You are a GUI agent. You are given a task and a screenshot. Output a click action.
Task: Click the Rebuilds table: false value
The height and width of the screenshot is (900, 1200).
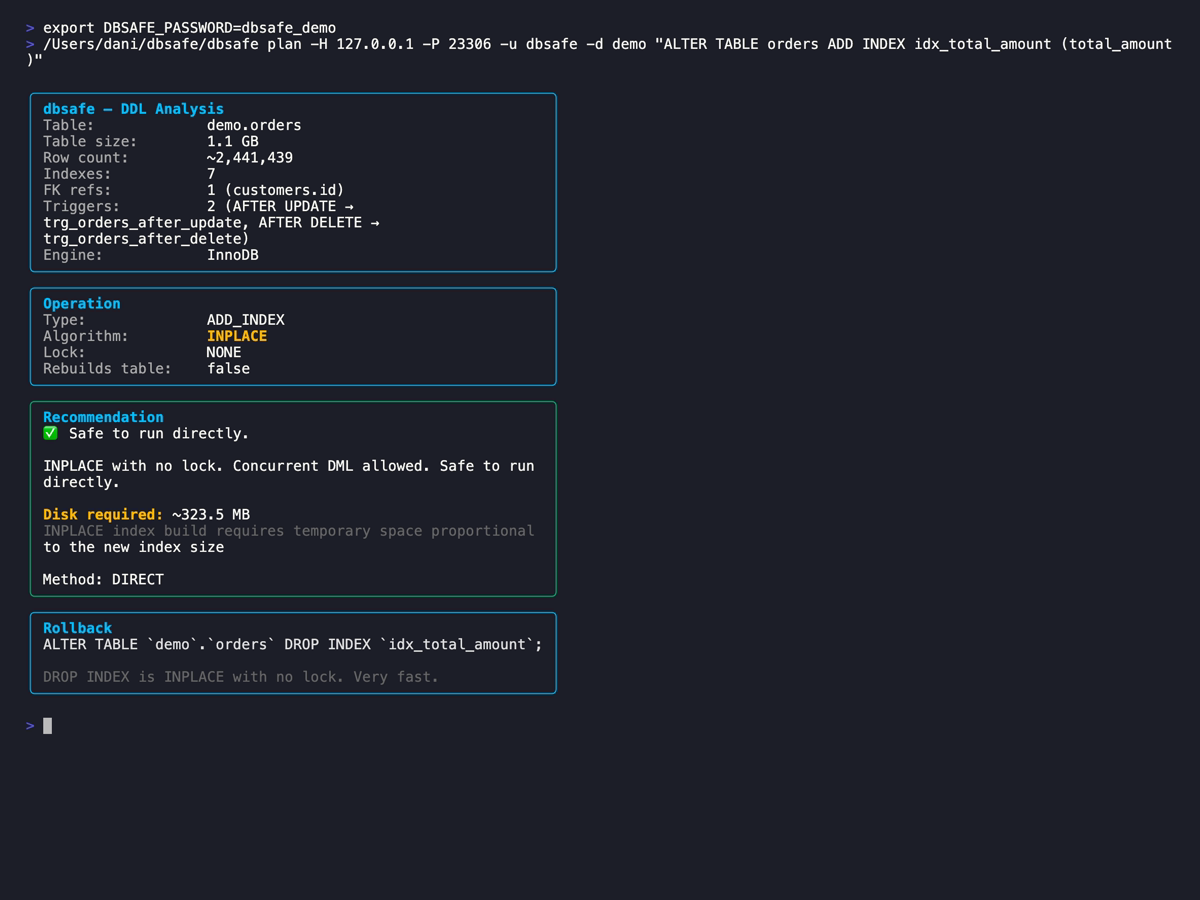coord(228,368)
